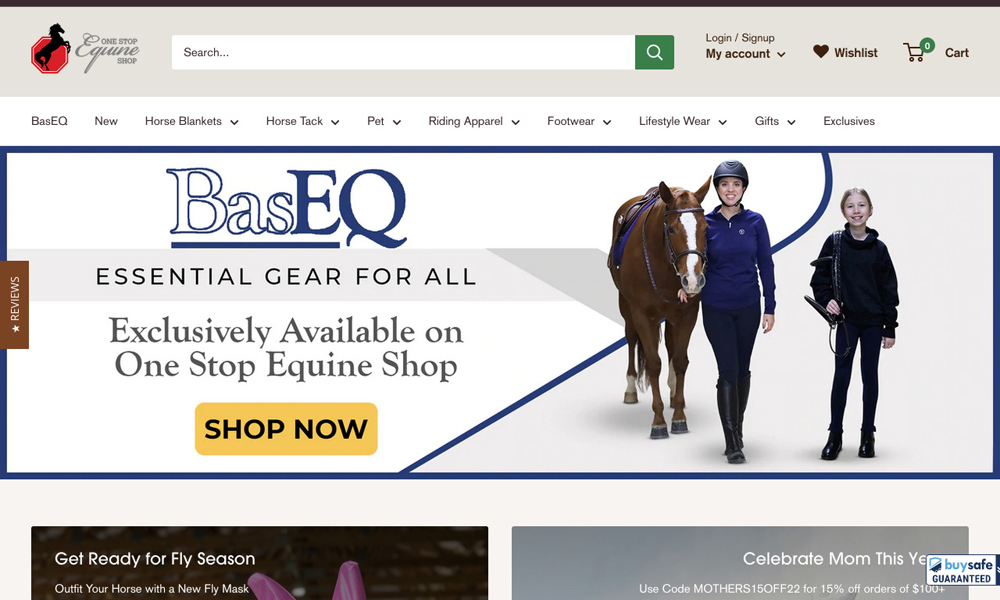Open the Get Ready for Fly Season promo
The width and height of the screenshot is (1000, 600).
(x=260, y=563)
